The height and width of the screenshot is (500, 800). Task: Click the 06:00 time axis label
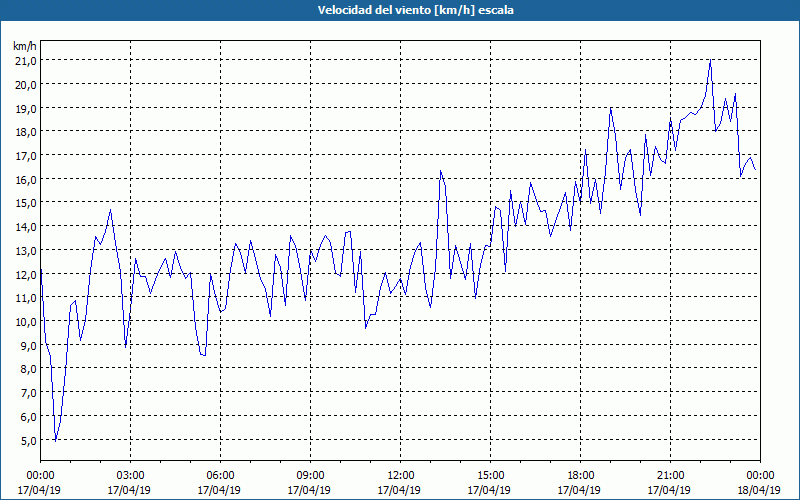pos(220,476)
